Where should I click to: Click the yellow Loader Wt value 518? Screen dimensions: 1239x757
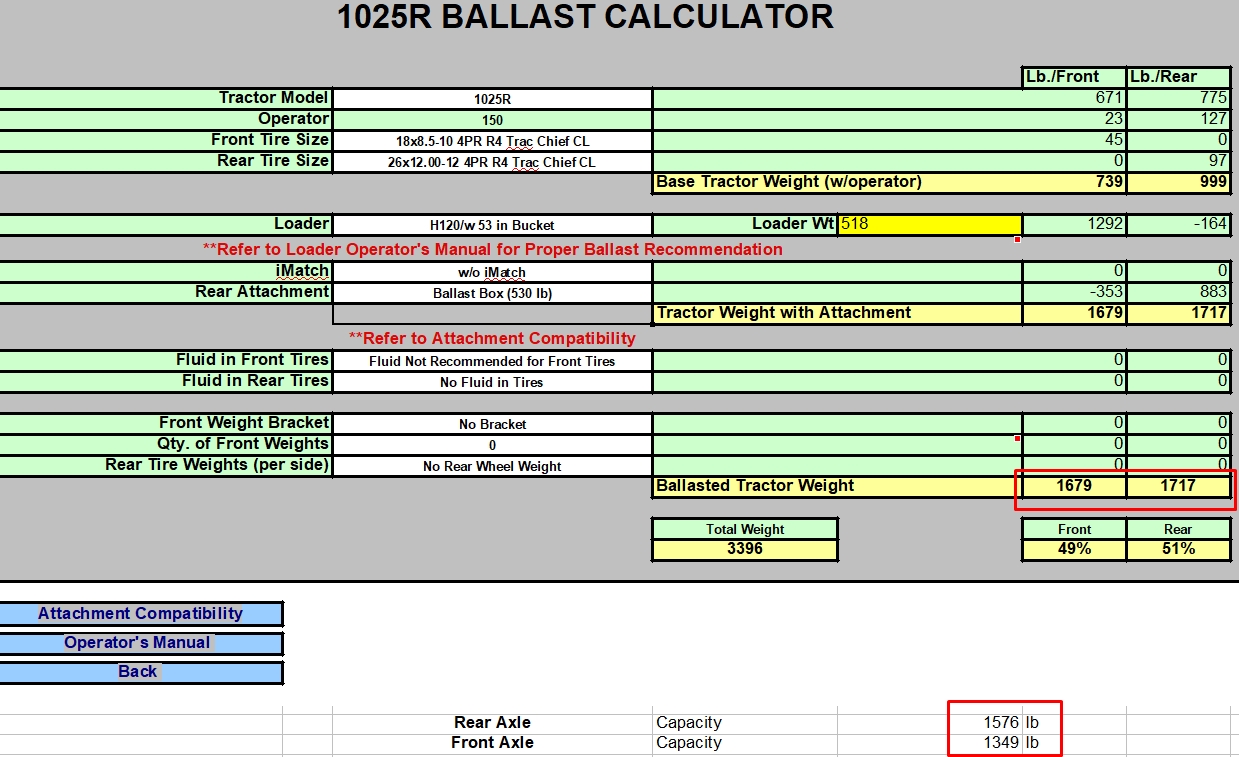930,224
